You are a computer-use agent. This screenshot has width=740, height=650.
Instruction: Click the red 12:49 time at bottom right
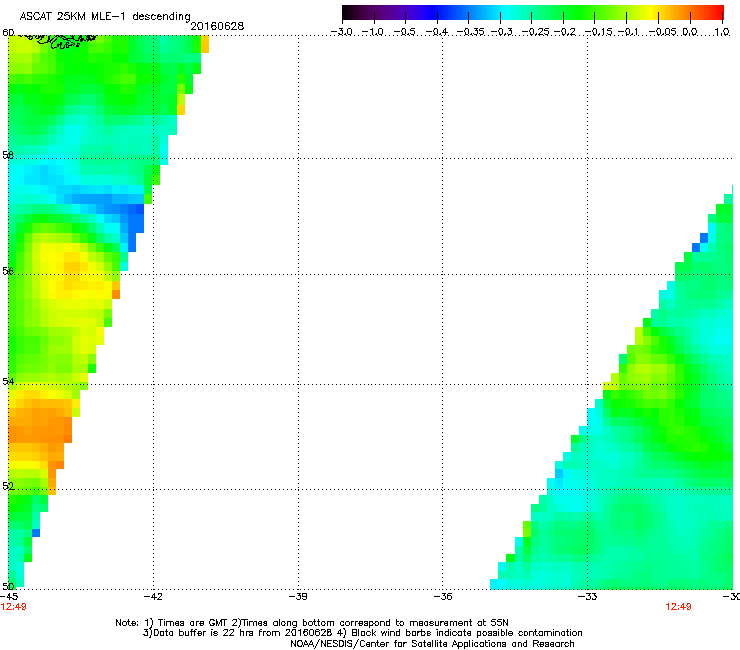tap(678, 607)
